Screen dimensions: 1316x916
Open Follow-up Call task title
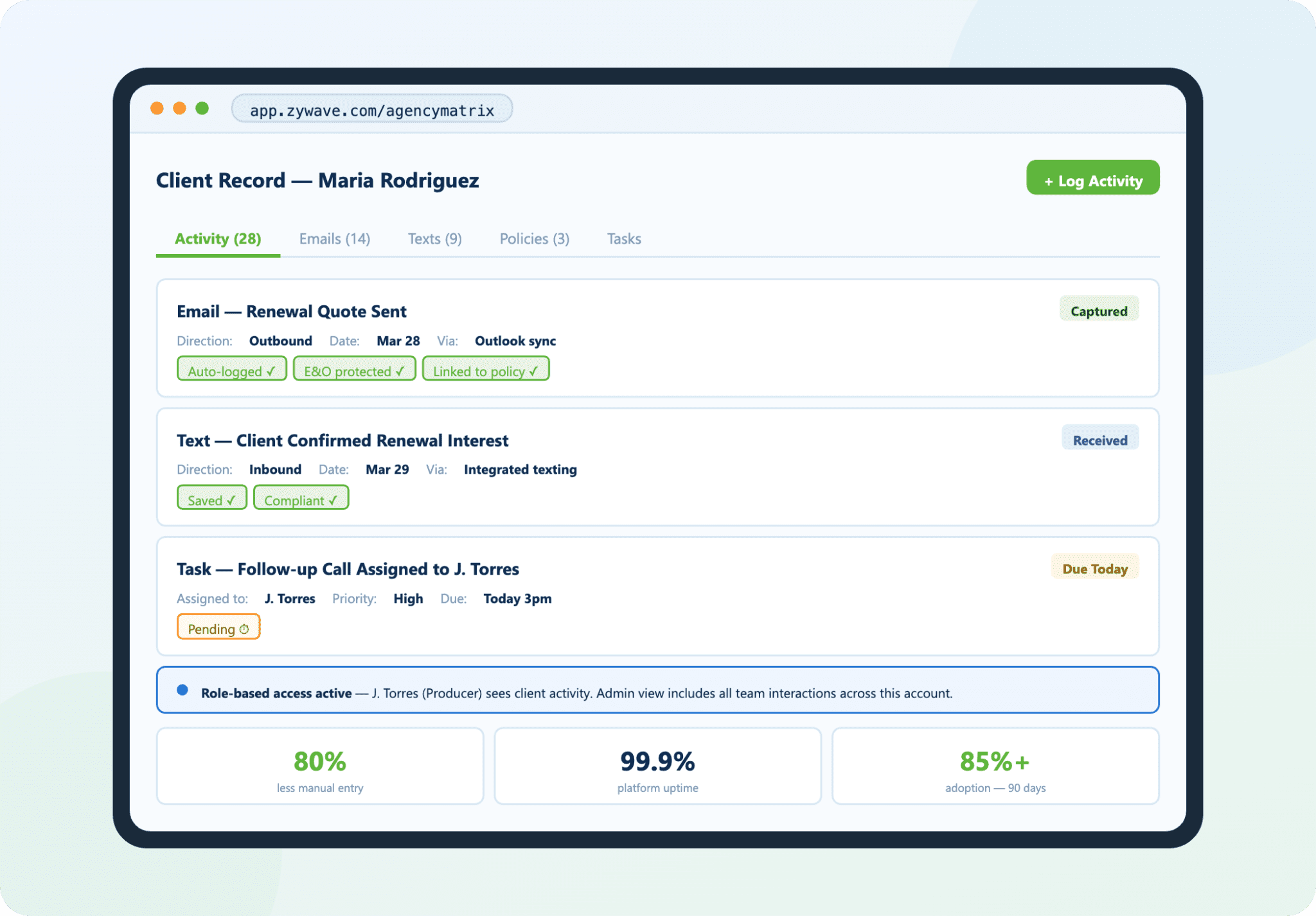tap(347, 570)
